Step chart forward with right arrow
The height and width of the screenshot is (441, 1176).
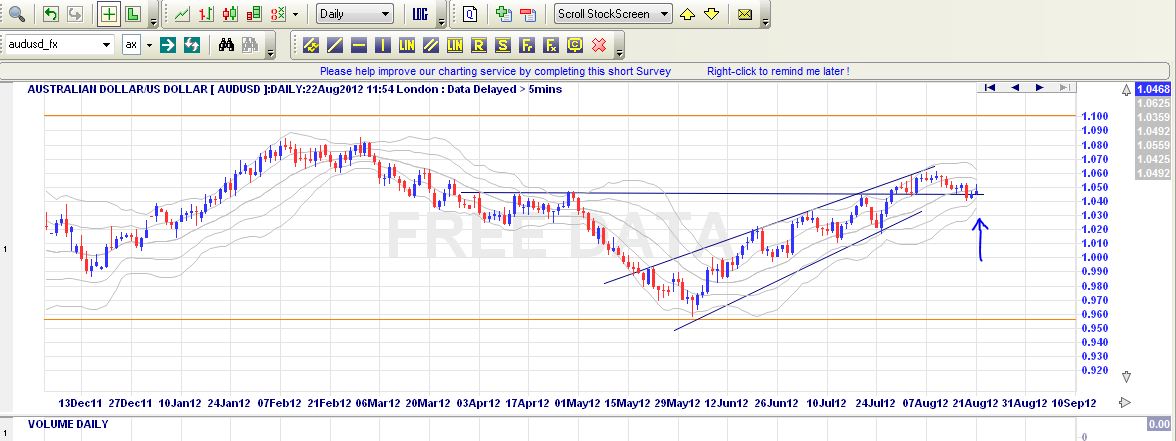tap(1040, 88)
